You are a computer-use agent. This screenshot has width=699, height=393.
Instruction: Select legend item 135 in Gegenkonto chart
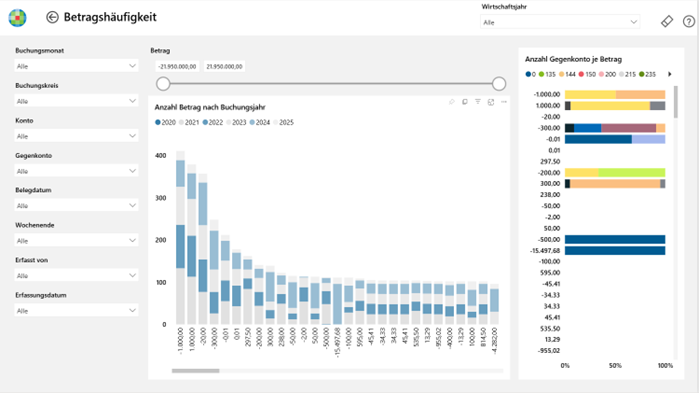547,74
